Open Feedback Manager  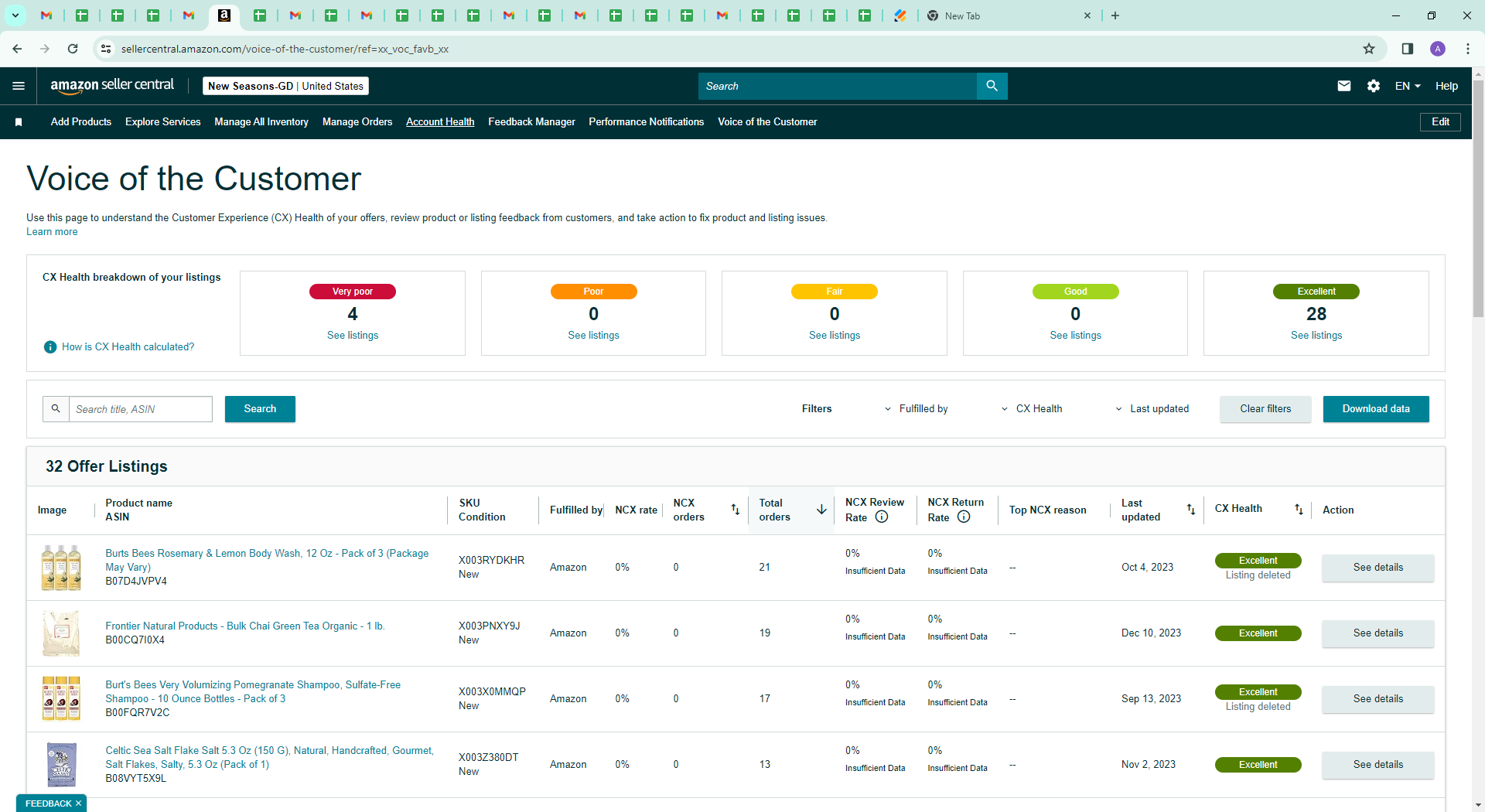click(x=531, y=122)
